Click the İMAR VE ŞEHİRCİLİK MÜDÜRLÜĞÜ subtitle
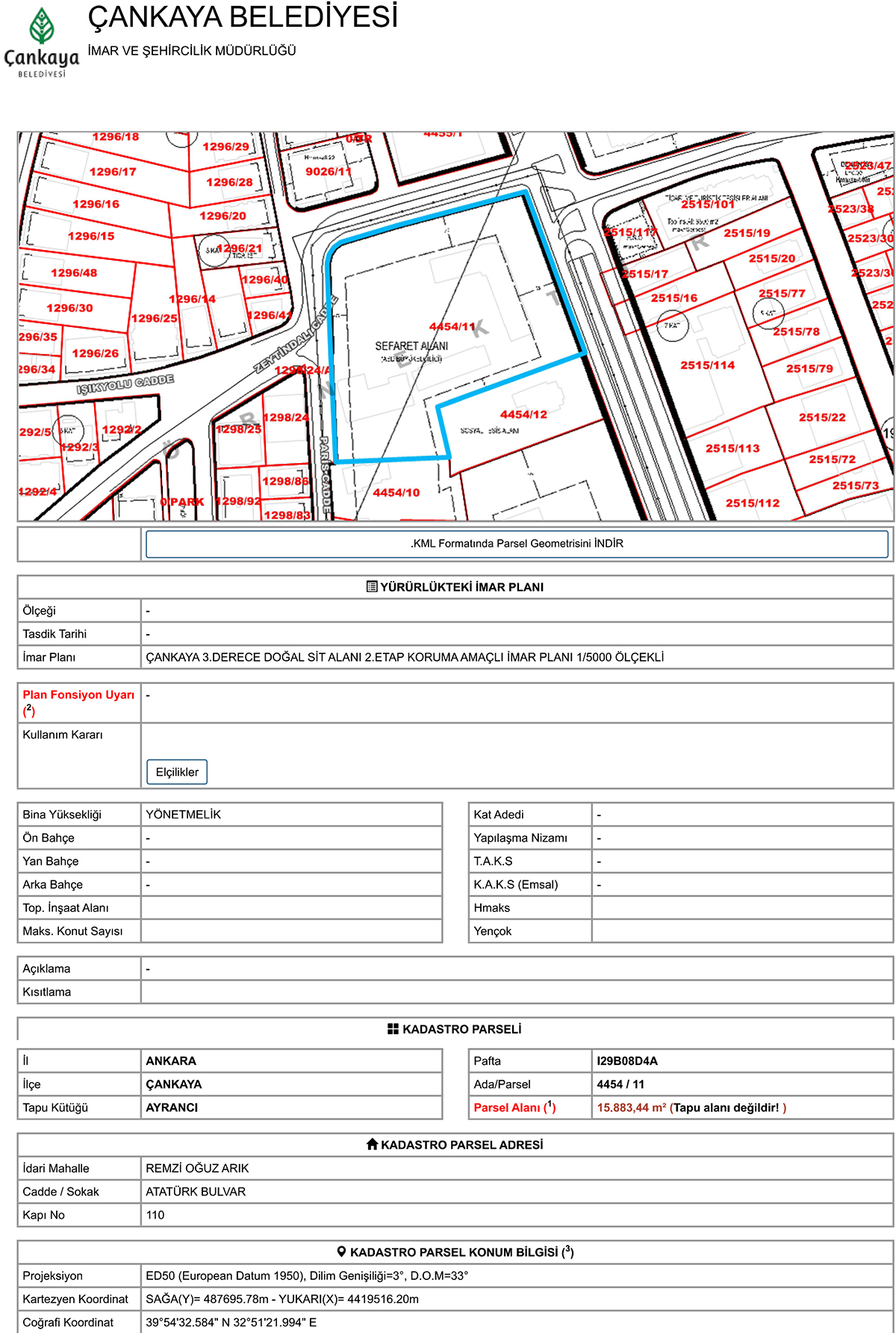This screenshot has height=1333, width=896. 192,51
